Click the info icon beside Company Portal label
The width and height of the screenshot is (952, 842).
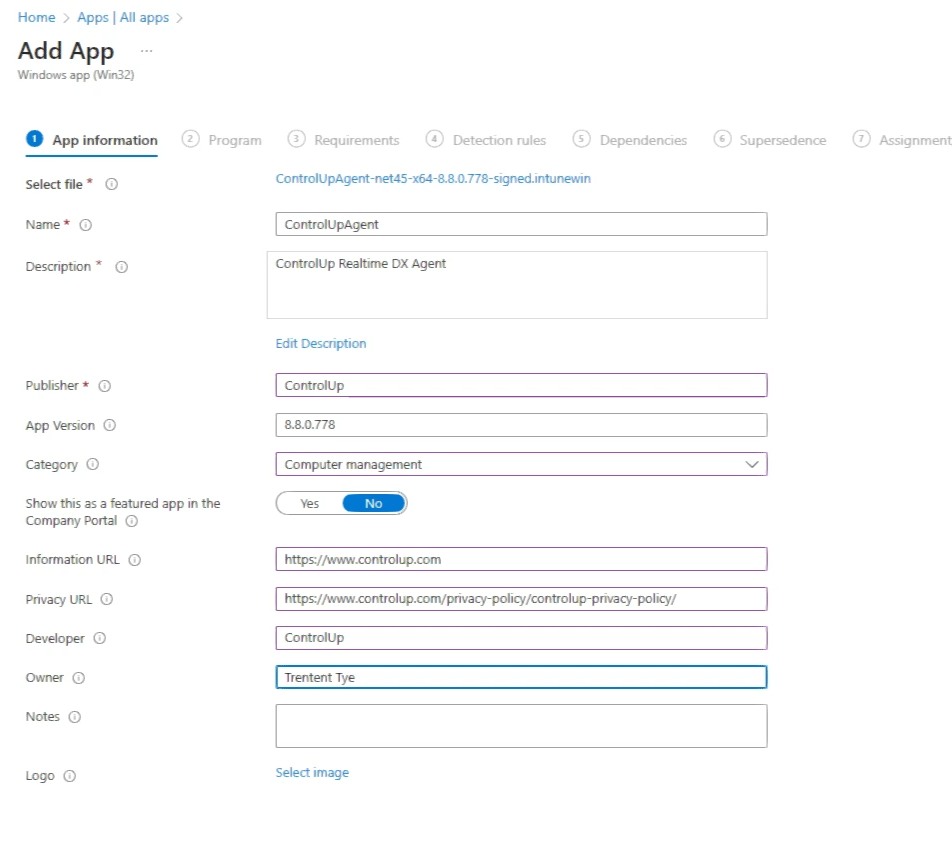[132, 521]
